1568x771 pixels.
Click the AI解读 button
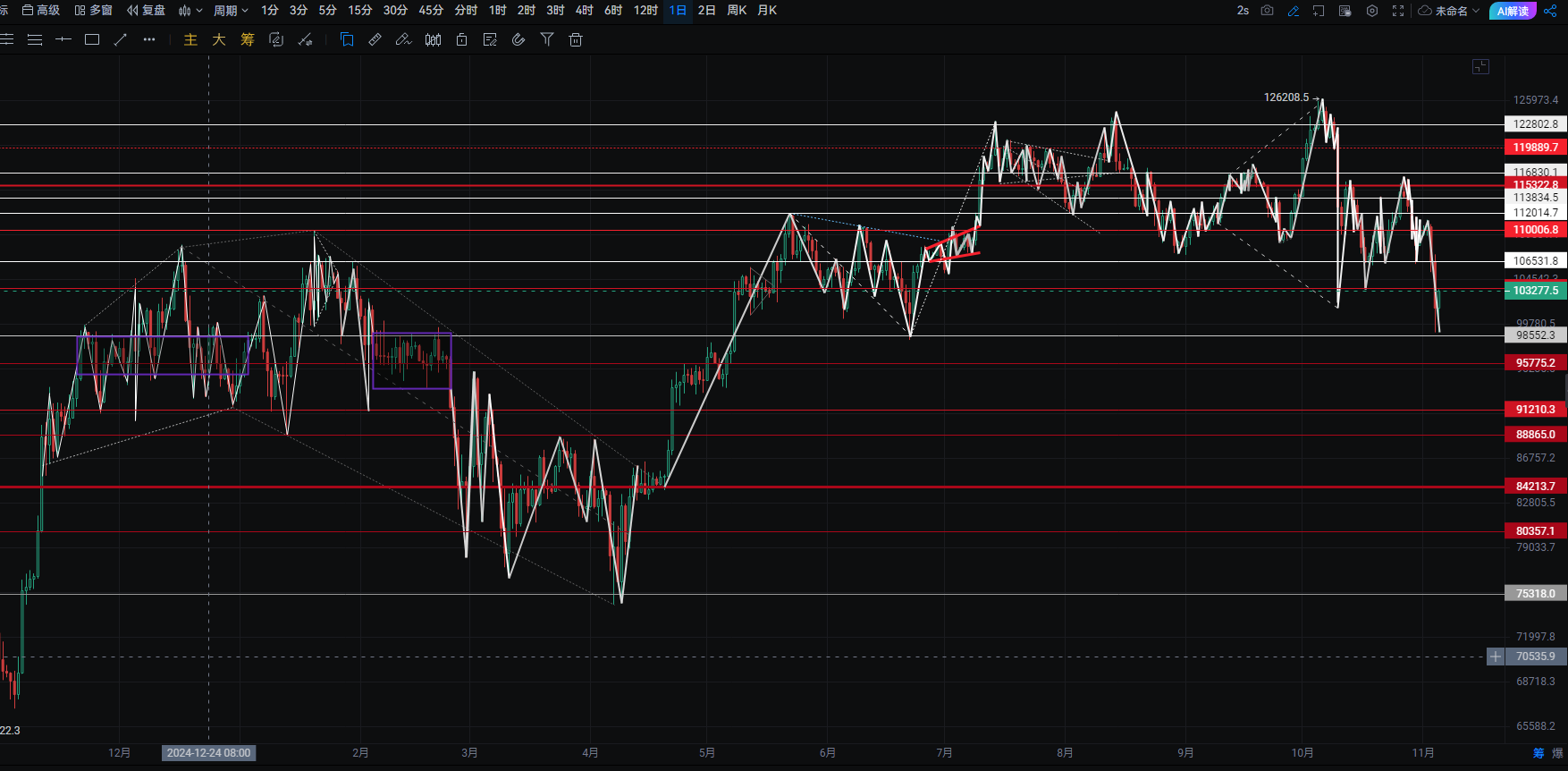coord(1513,11)
